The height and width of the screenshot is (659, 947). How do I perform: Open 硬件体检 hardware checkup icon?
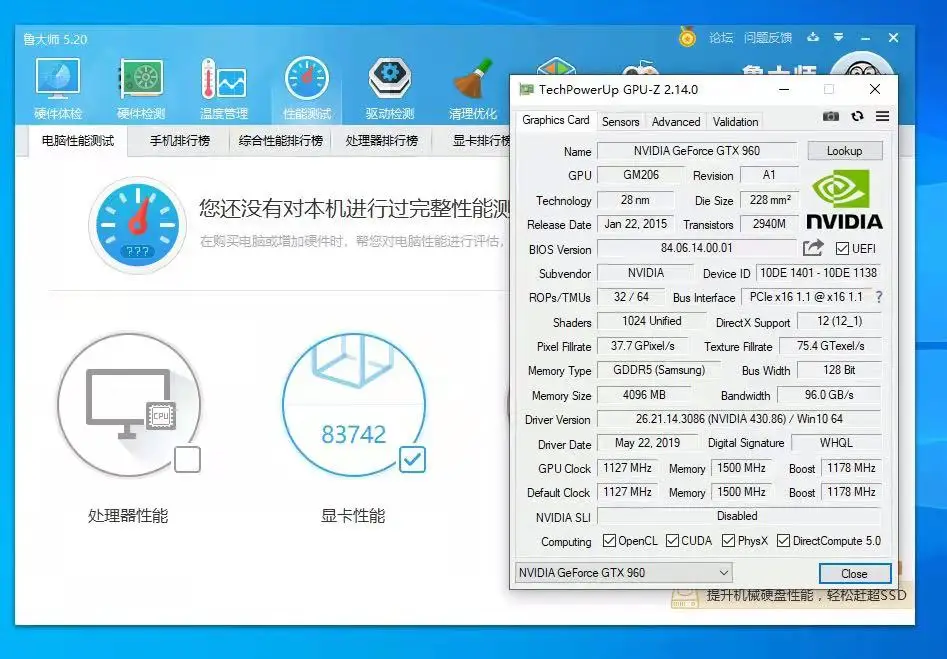pyautogui.click(x=58, y=89)
